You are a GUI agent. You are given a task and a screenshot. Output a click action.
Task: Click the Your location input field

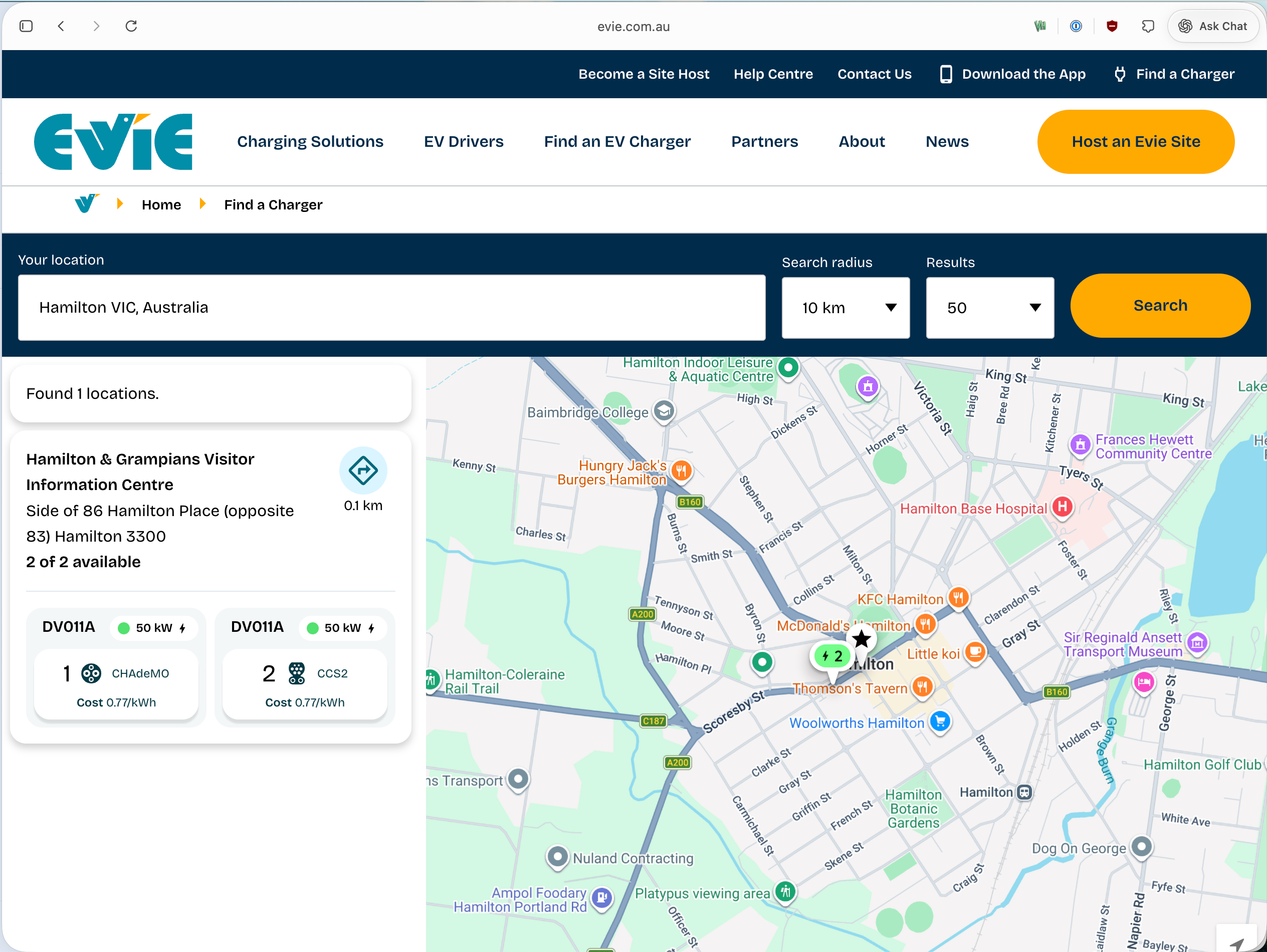point(392,308)
